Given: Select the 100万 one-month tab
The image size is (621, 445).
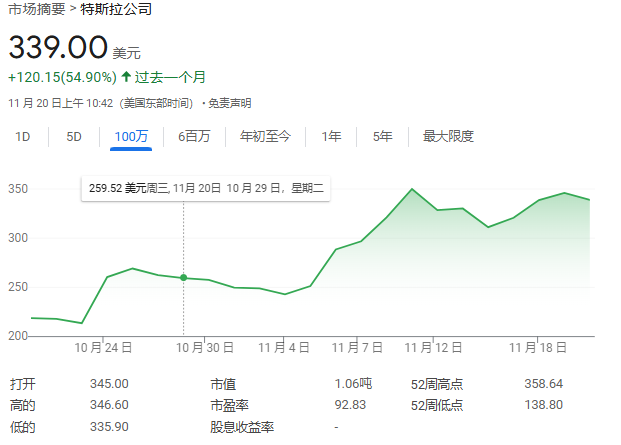Looking at the screenshot, I should pyautogui.click(x=131, y=137).
